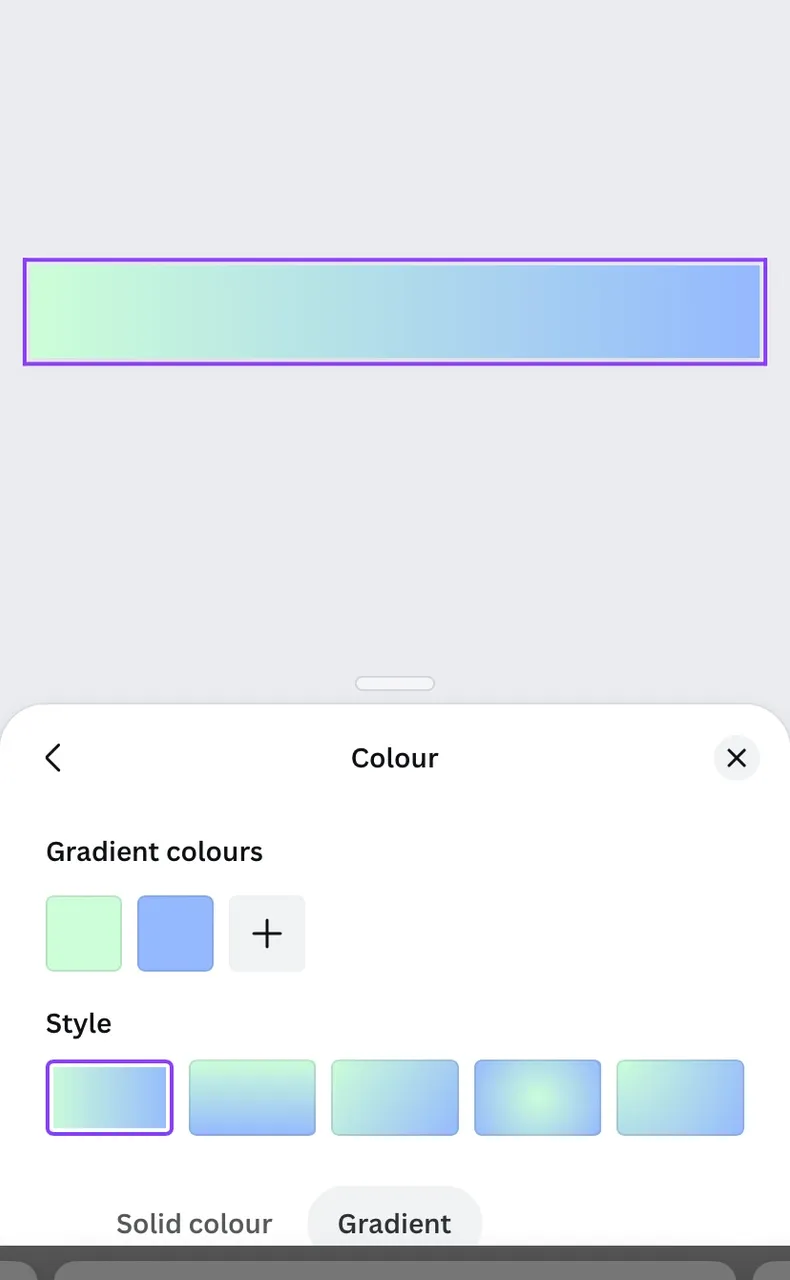The image size is (790, 1280).
Task: Choose the top-to-bottom linear gradient style
Action: coord(252,1097)
